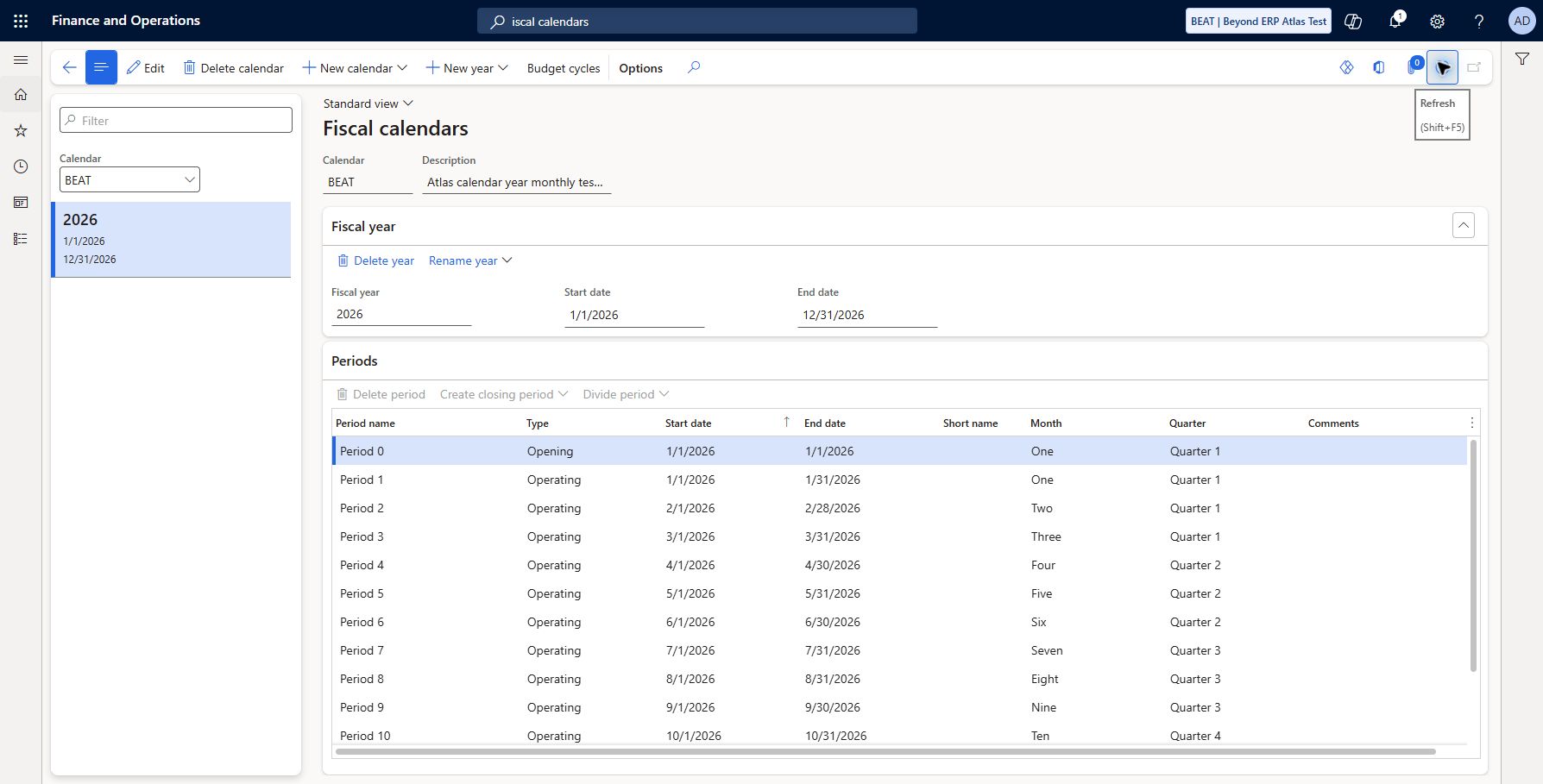
Task: Click Budget cycles menu item
Action: (x=564, y=68)
